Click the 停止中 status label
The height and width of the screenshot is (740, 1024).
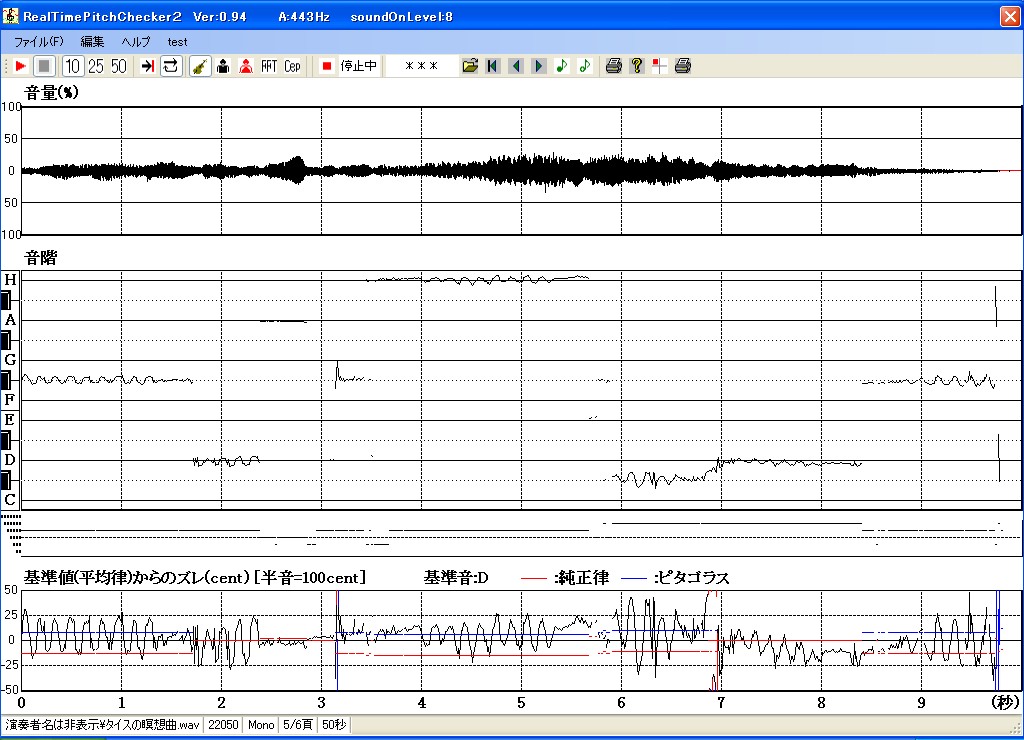(359, 66)
